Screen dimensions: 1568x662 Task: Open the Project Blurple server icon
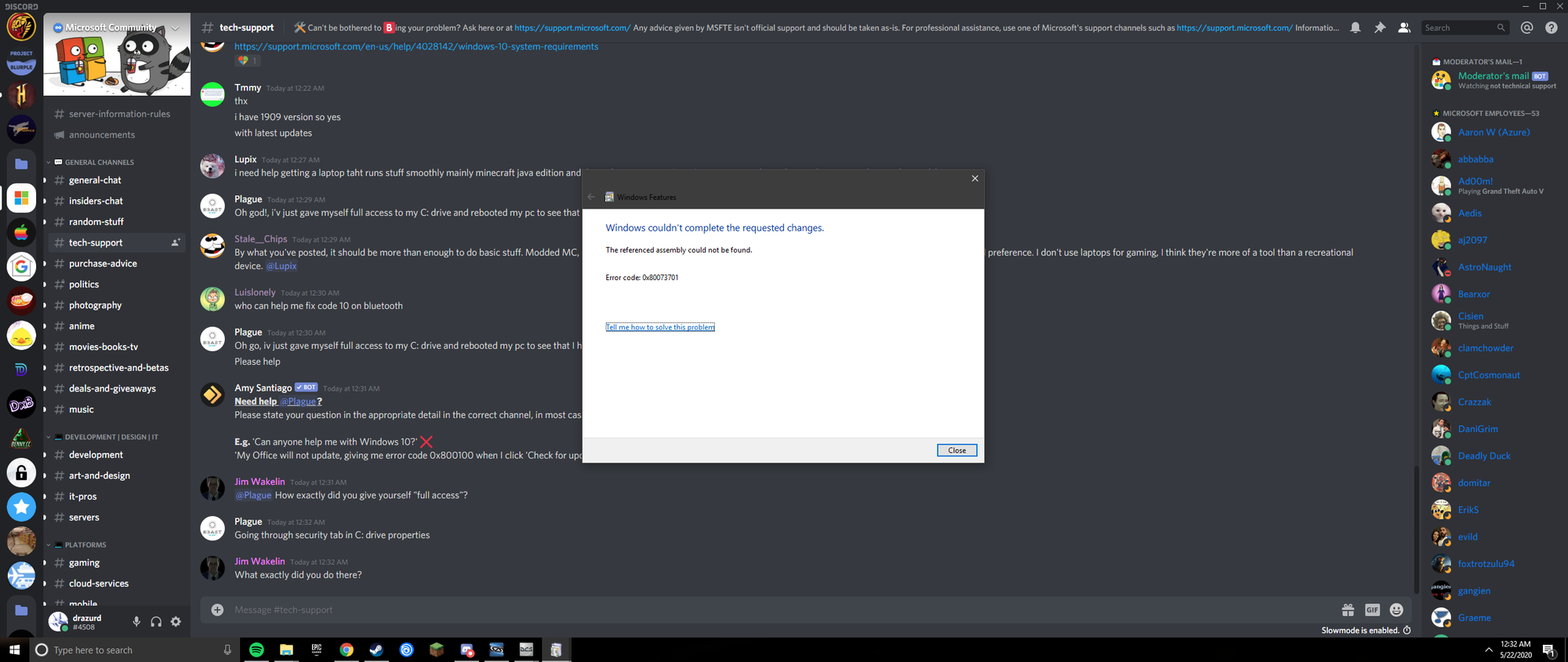click(21, 61)
